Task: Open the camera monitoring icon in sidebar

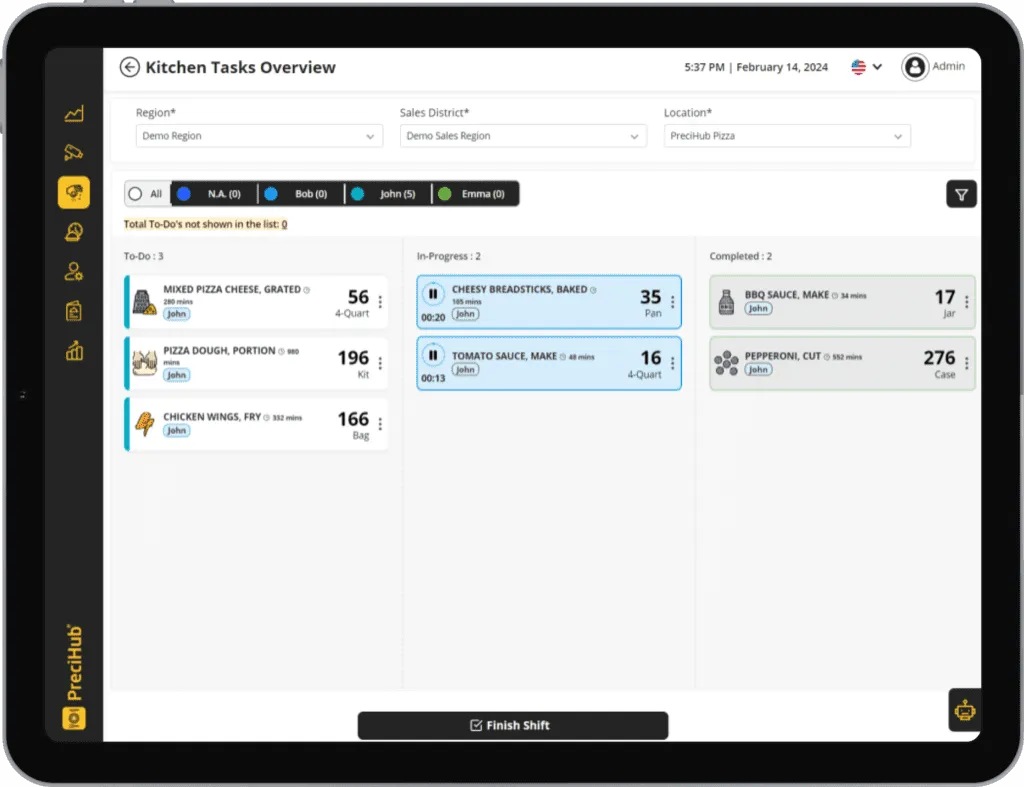Action: 74,153
